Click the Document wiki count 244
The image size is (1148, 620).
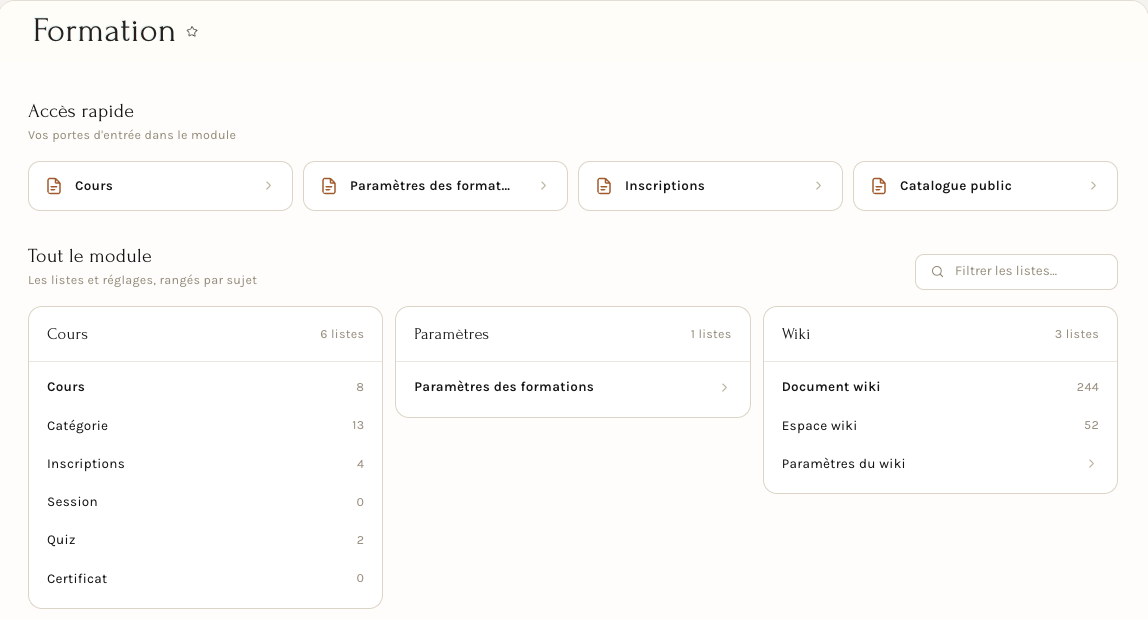(1087, 387)
